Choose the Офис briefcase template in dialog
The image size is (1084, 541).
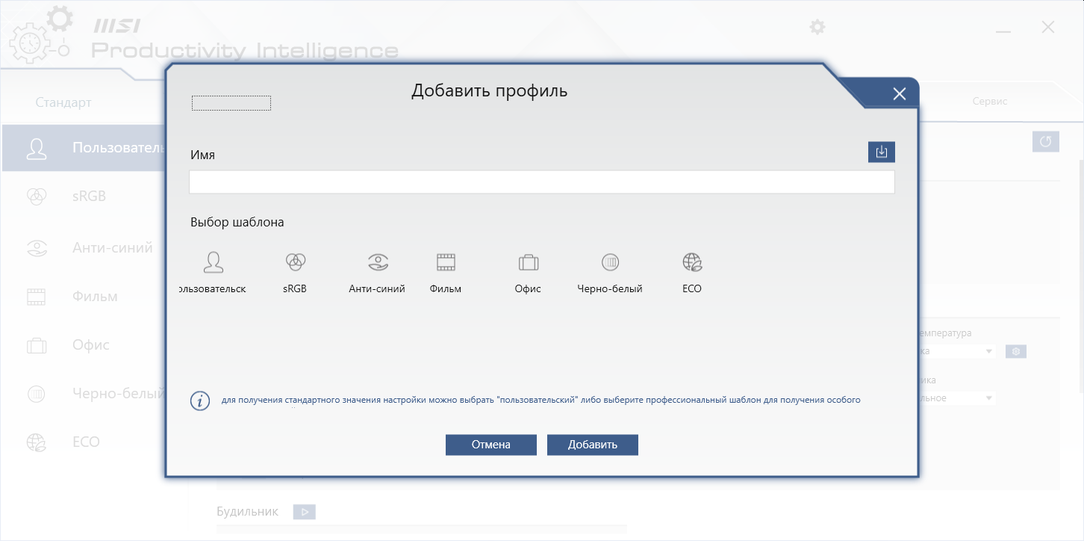pyautogui.click(x=528, y=263)
